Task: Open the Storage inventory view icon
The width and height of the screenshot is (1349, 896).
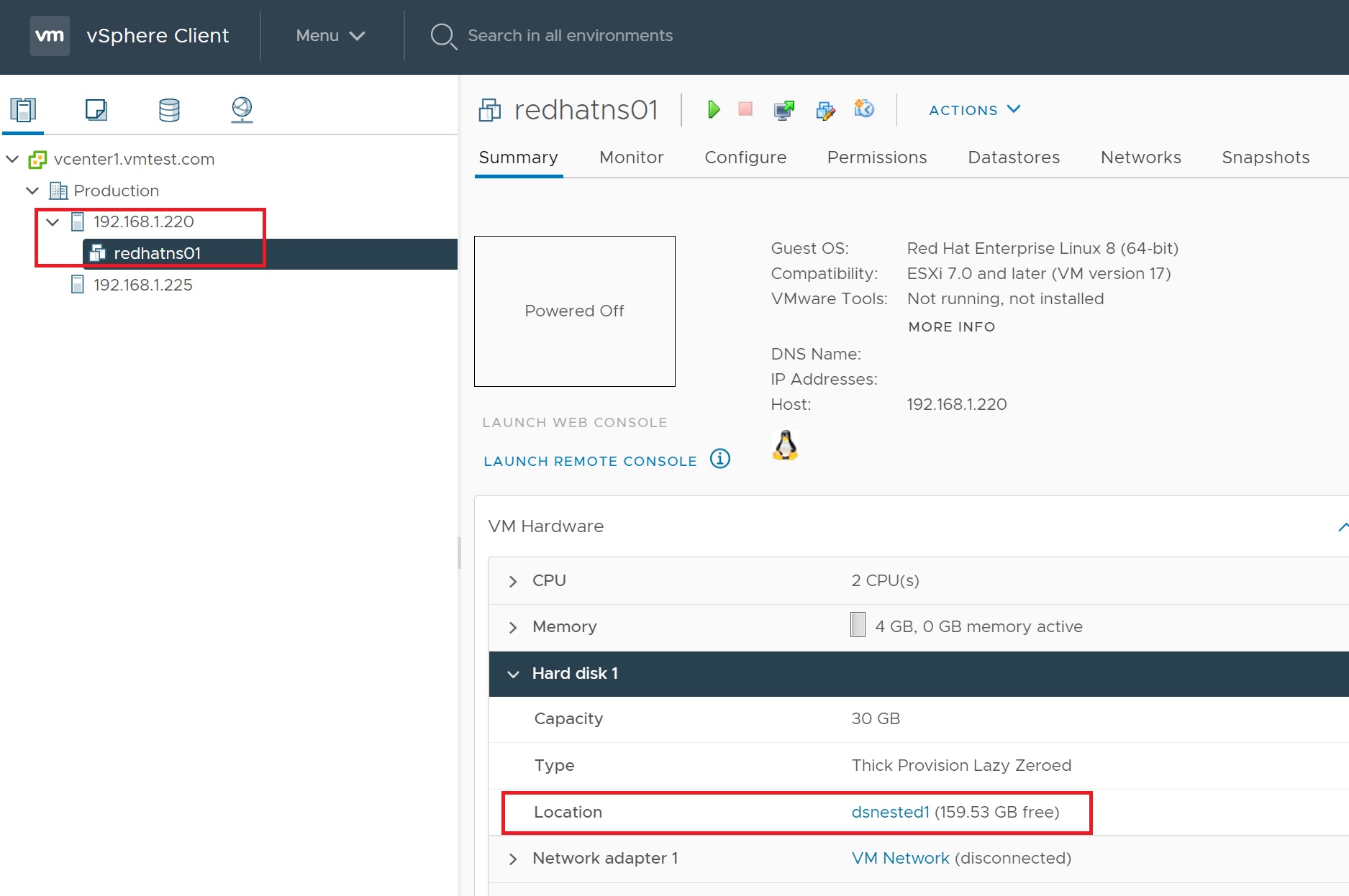Action: coord(169,110)
